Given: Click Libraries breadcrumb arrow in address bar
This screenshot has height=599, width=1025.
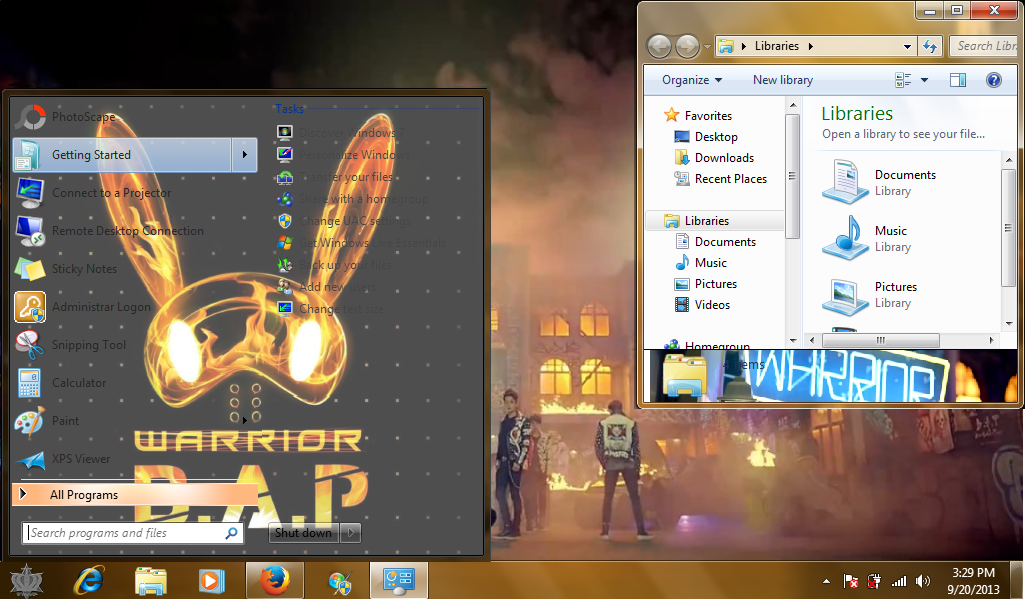Looking at the screenshot, I should [811, 46].
